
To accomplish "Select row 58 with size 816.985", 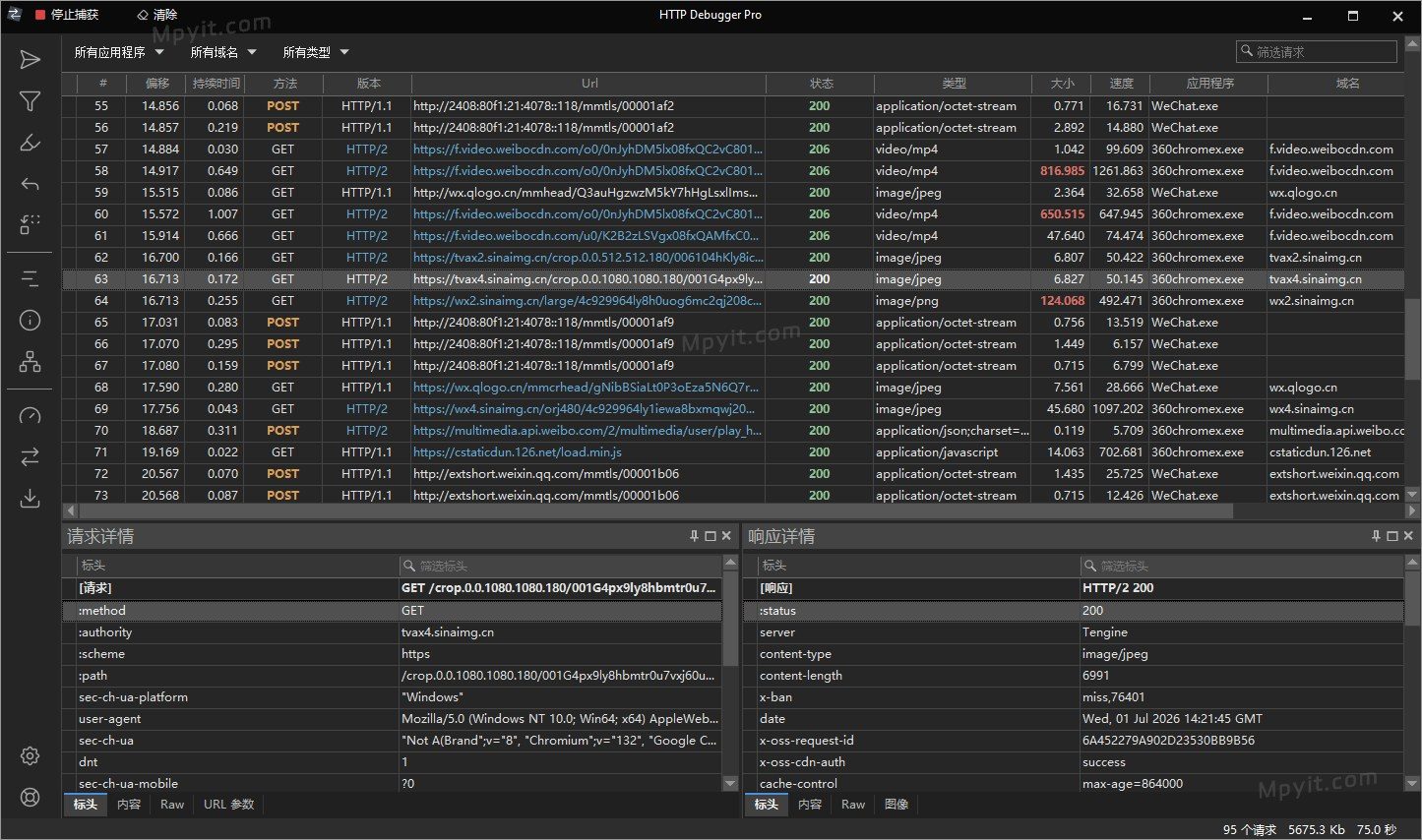I will click(x=733, y=171).
